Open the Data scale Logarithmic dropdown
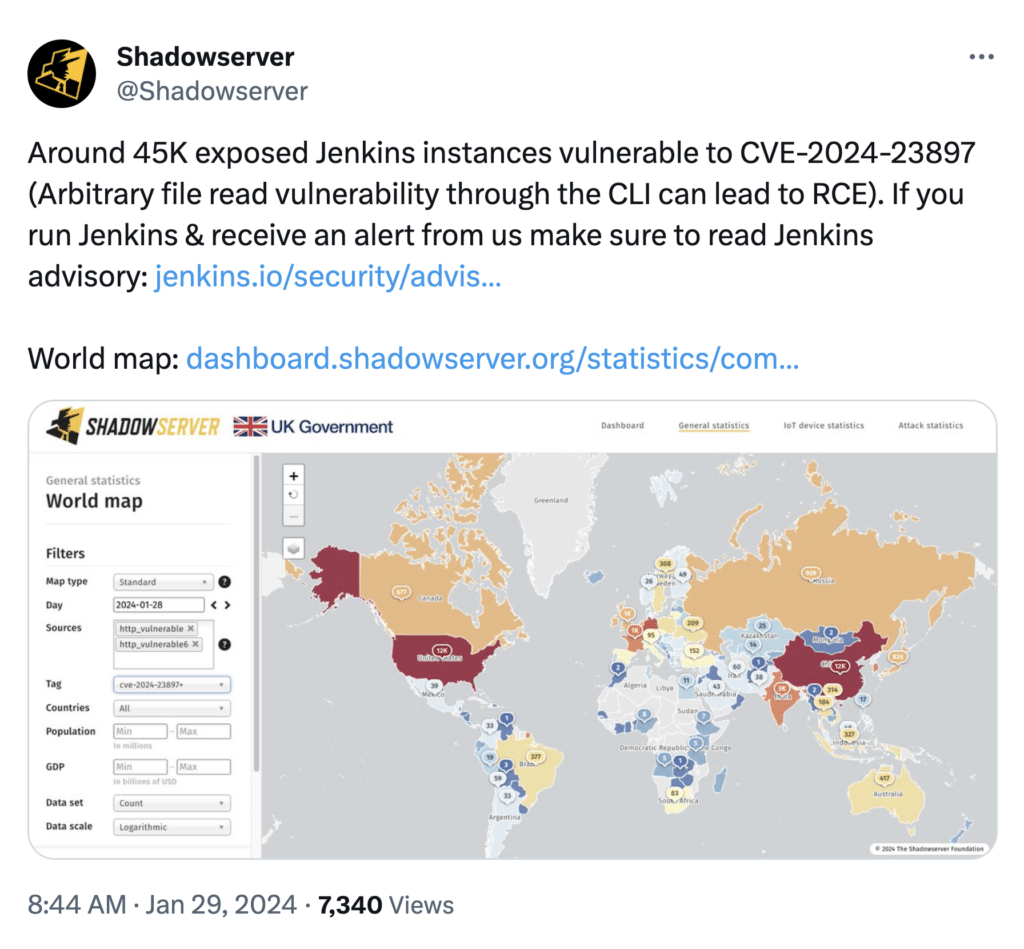This screenshot has height=949, width=1024. pos(172,827)
